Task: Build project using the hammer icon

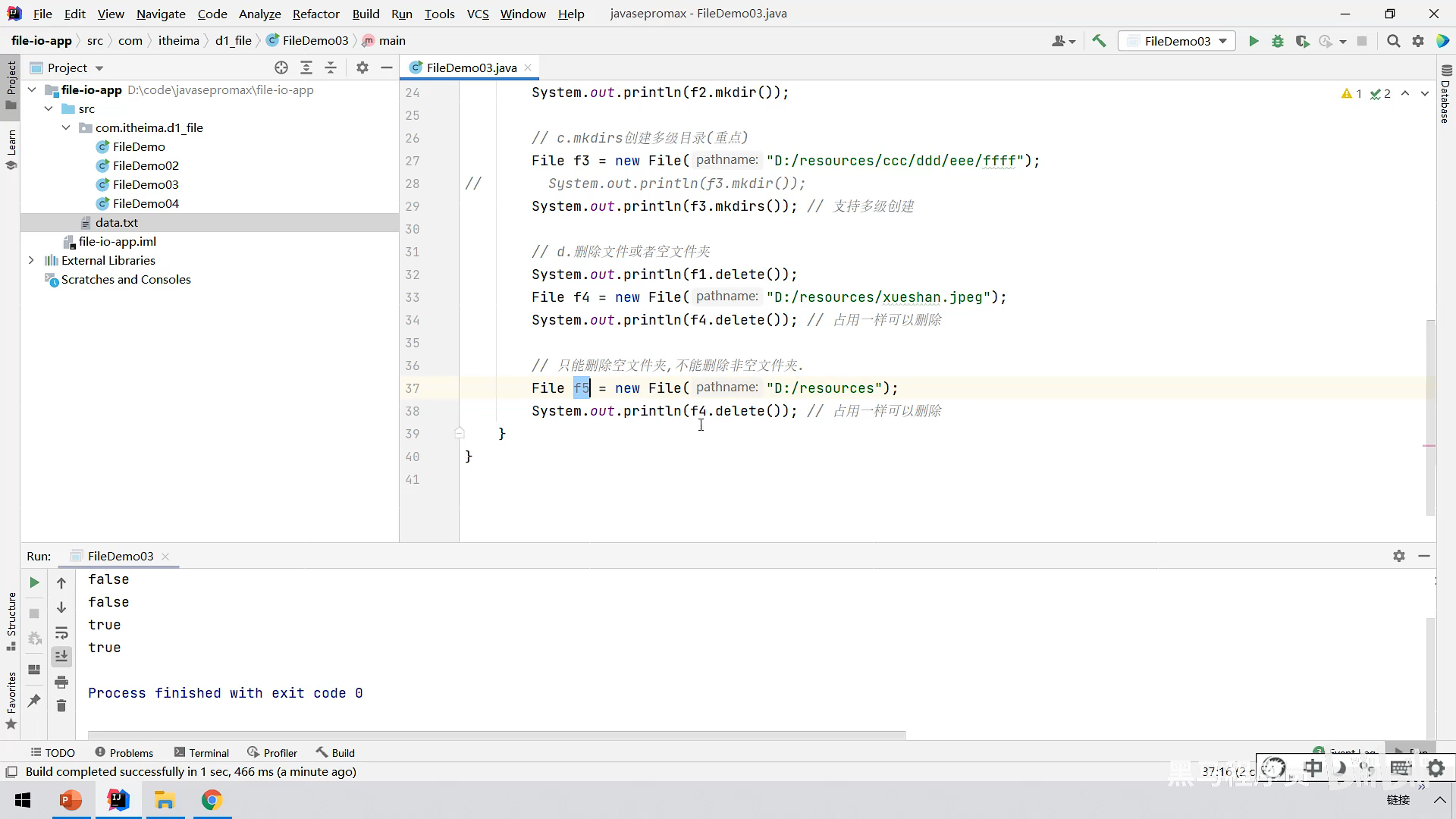Action: click(x=1099, y=41)
